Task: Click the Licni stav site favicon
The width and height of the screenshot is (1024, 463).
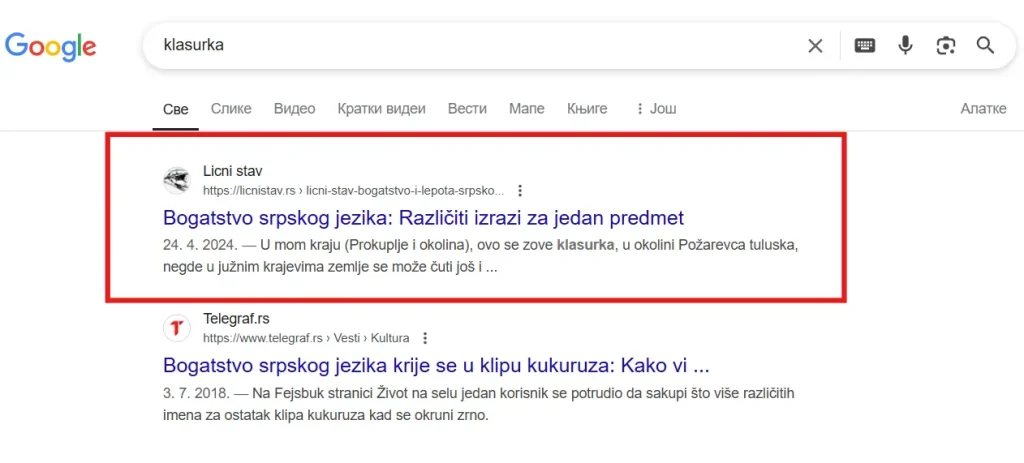Action: coord(176,180)
